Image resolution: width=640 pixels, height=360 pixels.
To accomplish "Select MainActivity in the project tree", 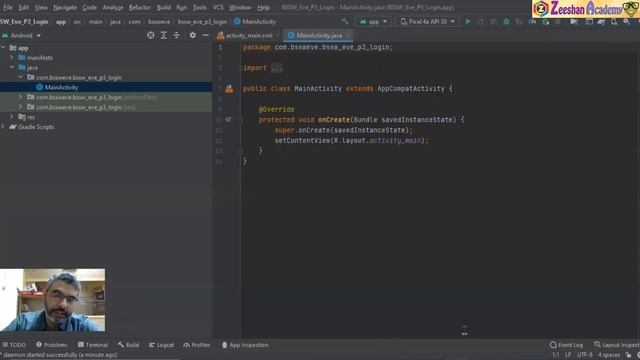I will [x=61, y=87].
